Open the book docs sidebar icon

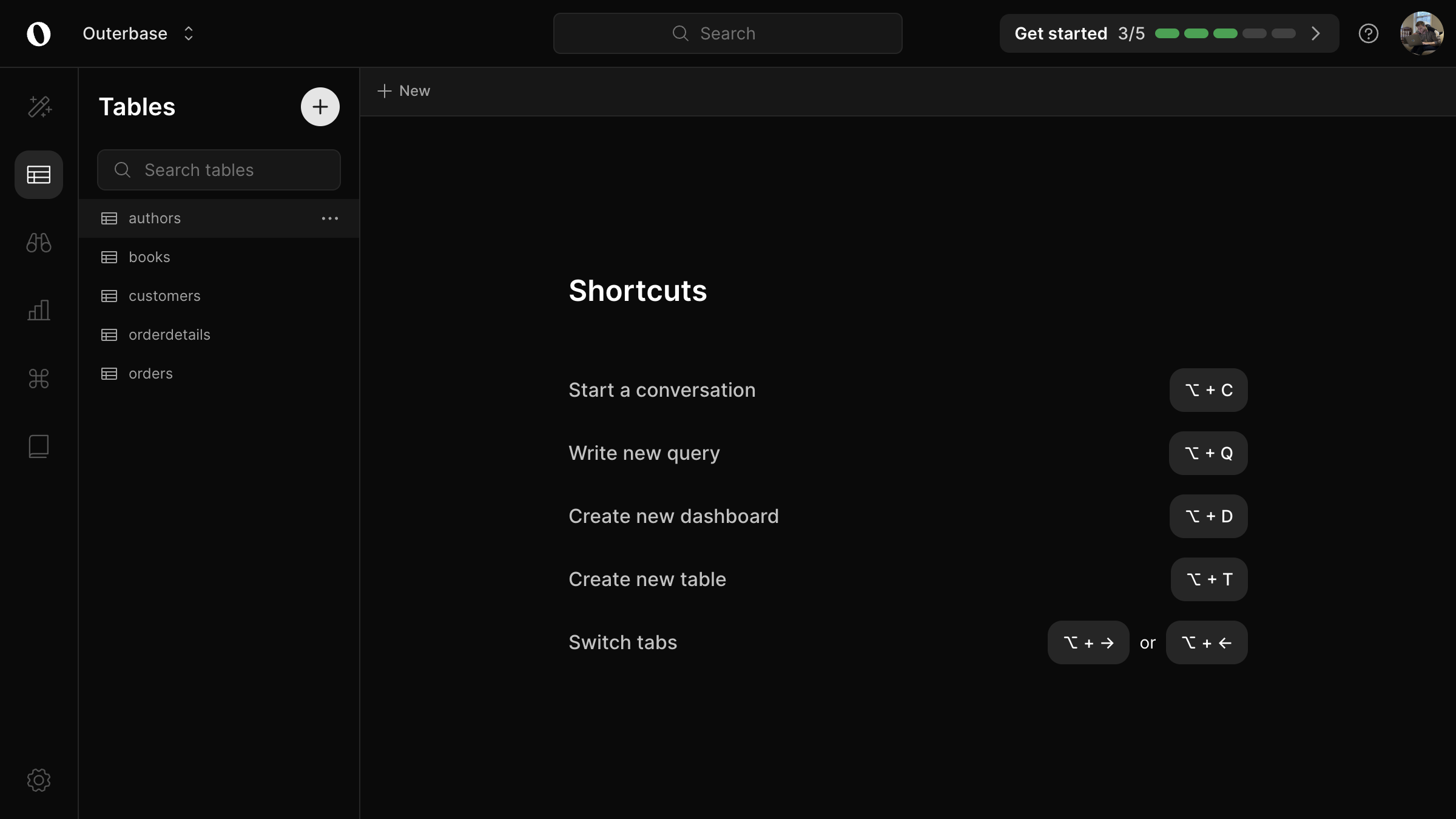point(39,447)
